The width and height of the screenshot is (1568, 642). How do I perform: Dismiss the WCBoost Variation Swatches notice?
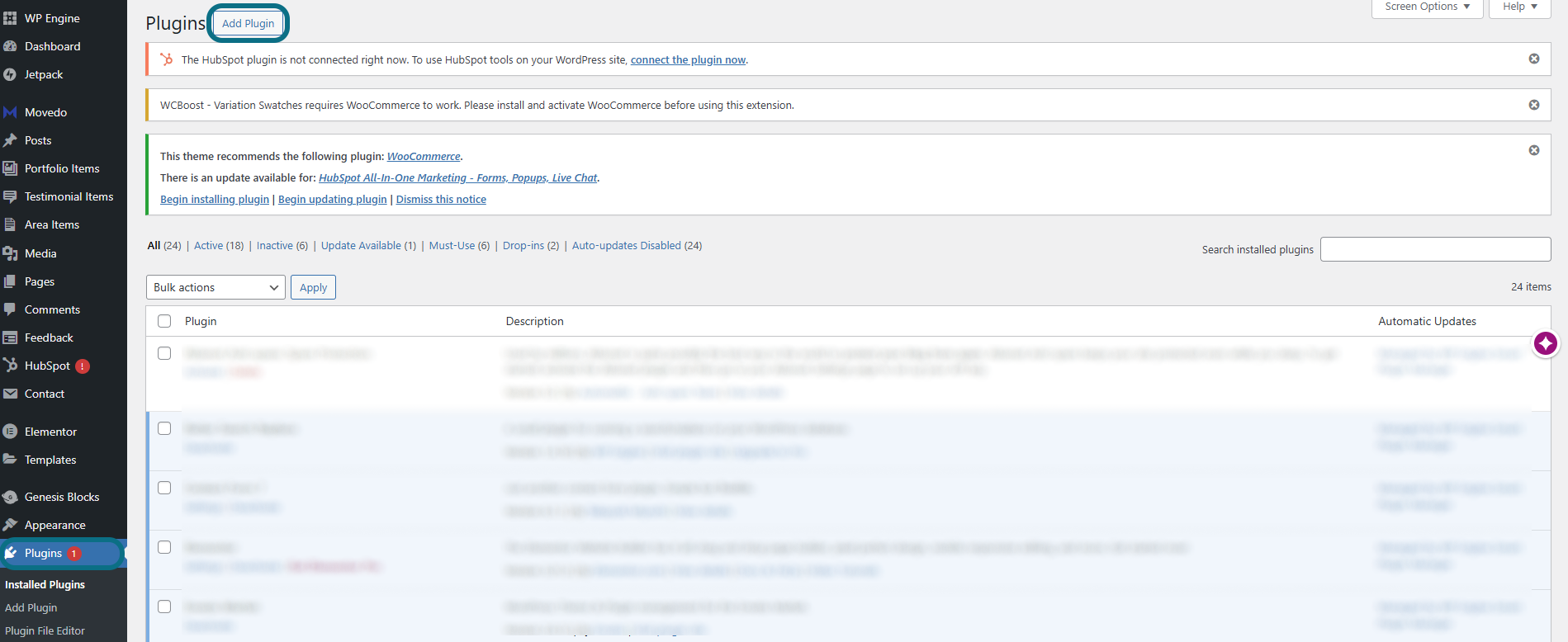(1534, 105)
